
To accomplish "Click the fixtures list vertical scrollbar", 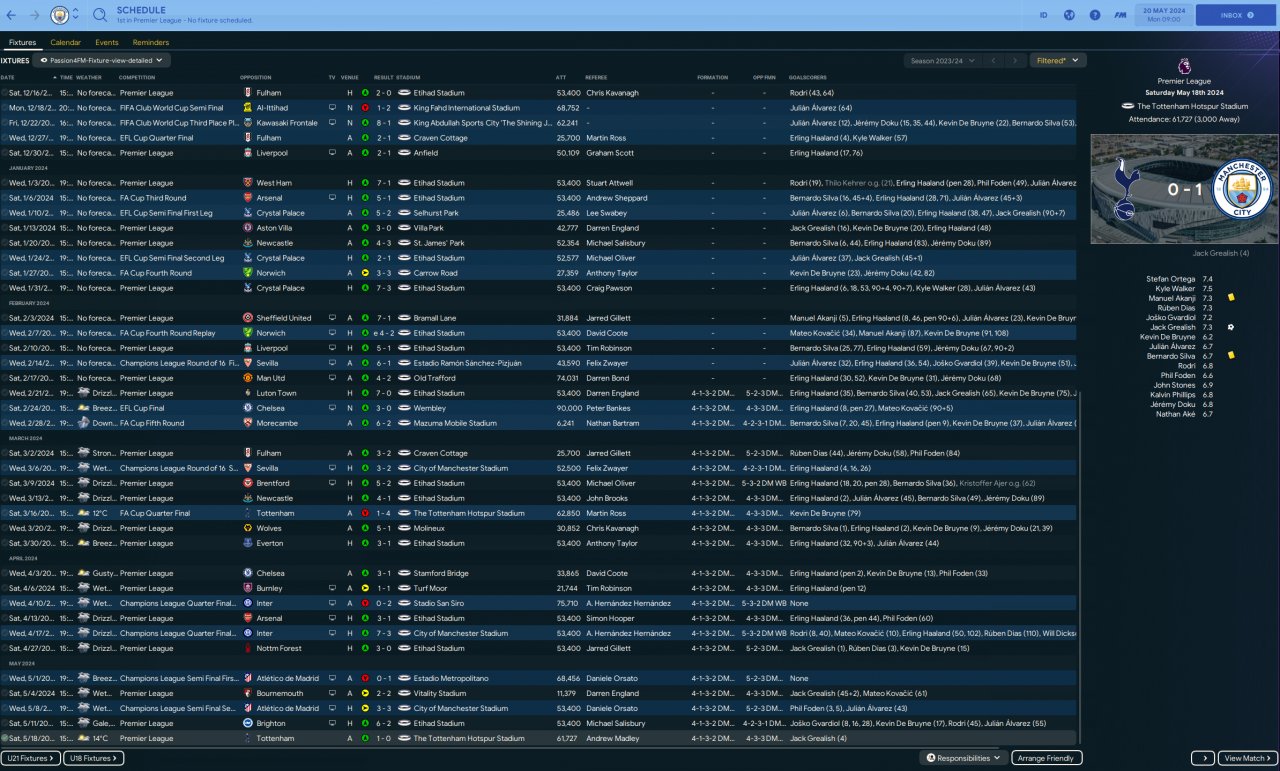I will click(1082, 566).
